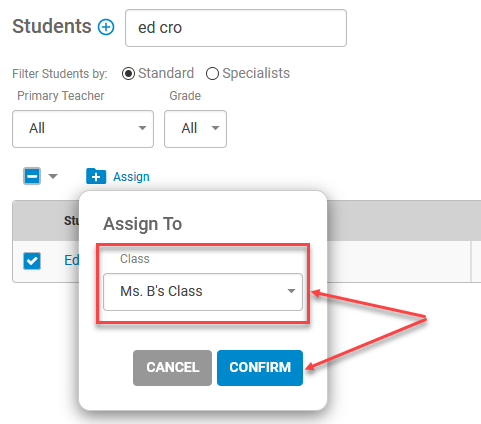Click the student search field containing ed cro
Image resolution: width=481 pixels, height=424 pixels.
click(x=236, y=28)
